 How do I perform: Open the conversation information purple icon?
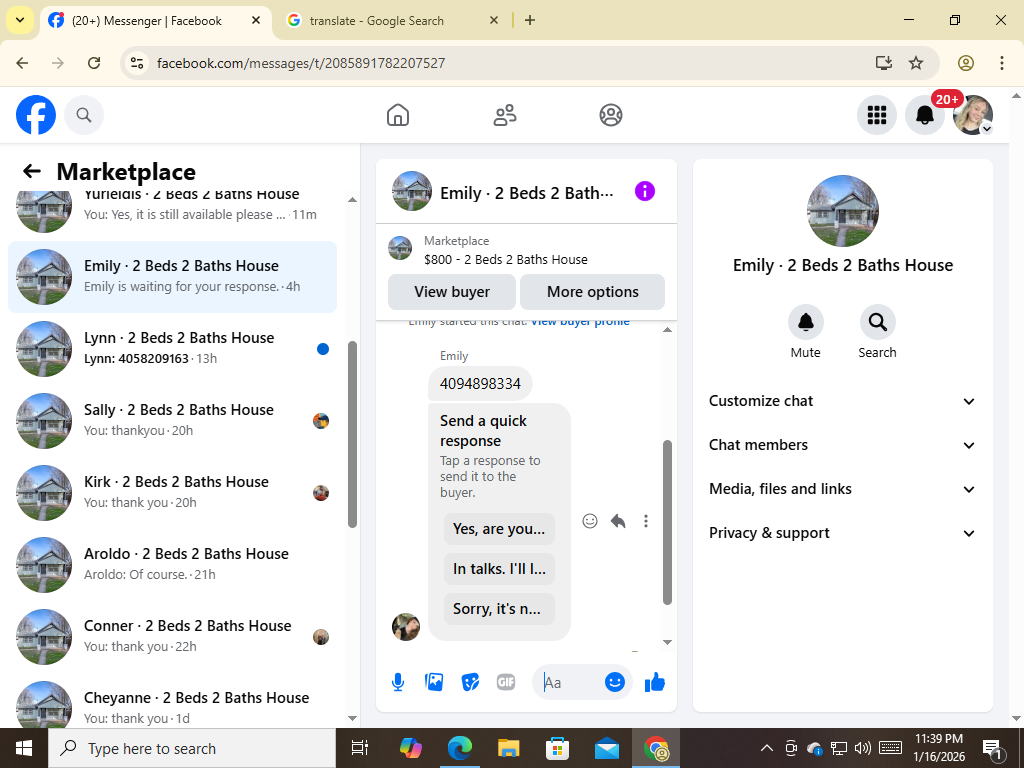click(x=645, y=191)
